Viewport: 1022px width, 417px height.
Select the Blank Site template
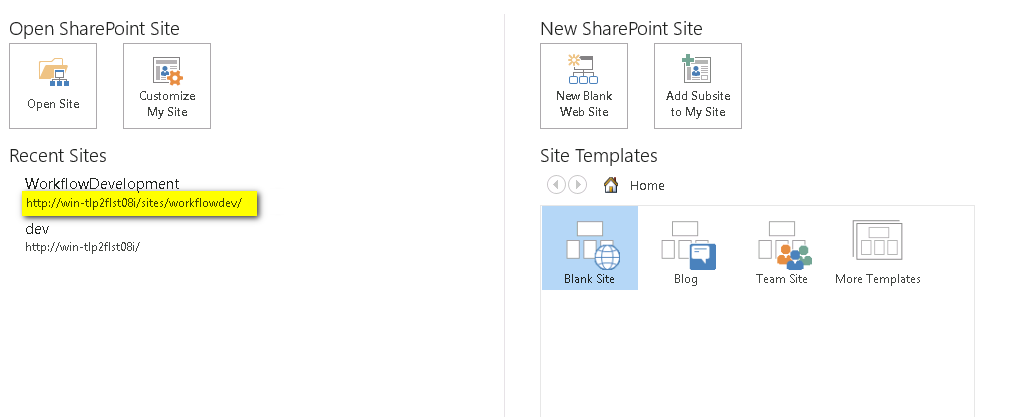590,248
